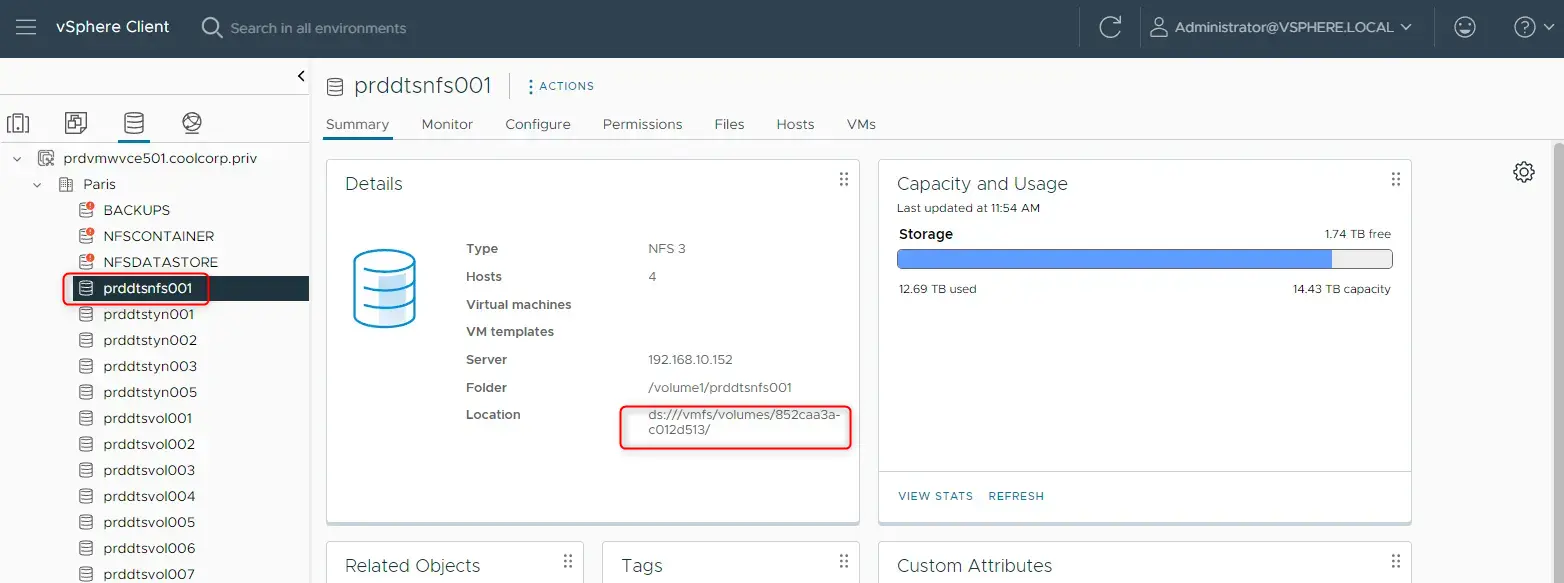Click the vSphere Client title
The height and width of the screenshot is (583, 1564).
tap(113, 27)
